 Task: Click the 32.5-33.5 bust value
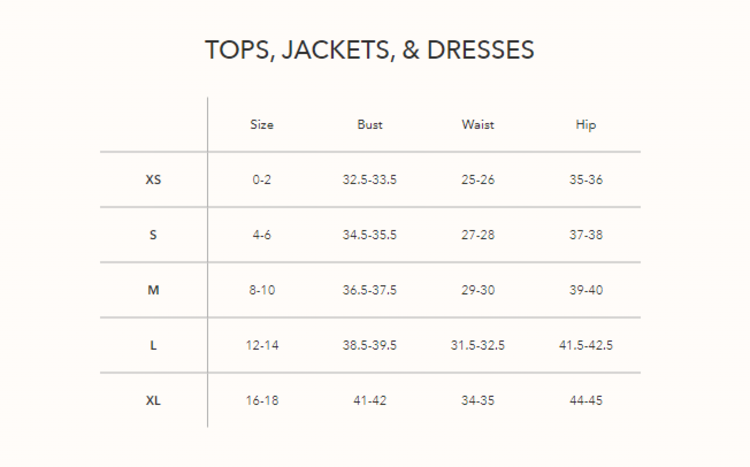coord(369,180)
